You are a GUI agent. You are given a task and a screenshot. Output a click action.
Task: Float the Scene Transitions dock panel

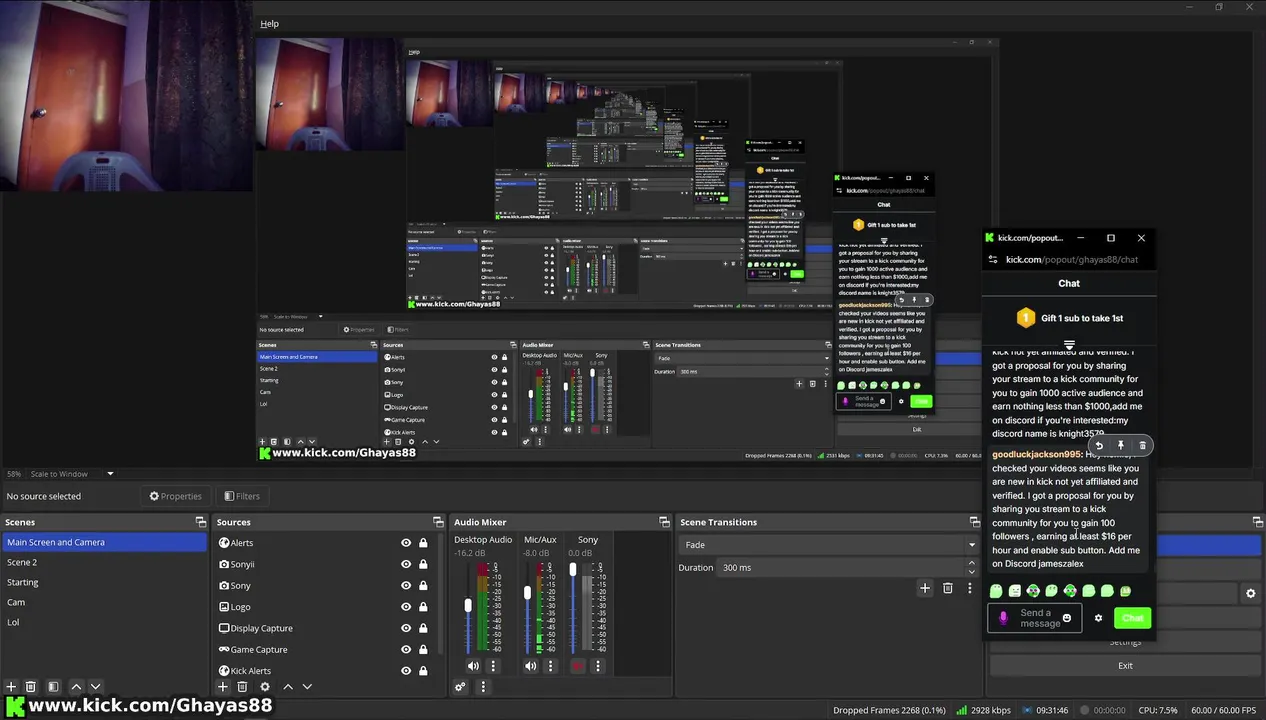[974, 522]
